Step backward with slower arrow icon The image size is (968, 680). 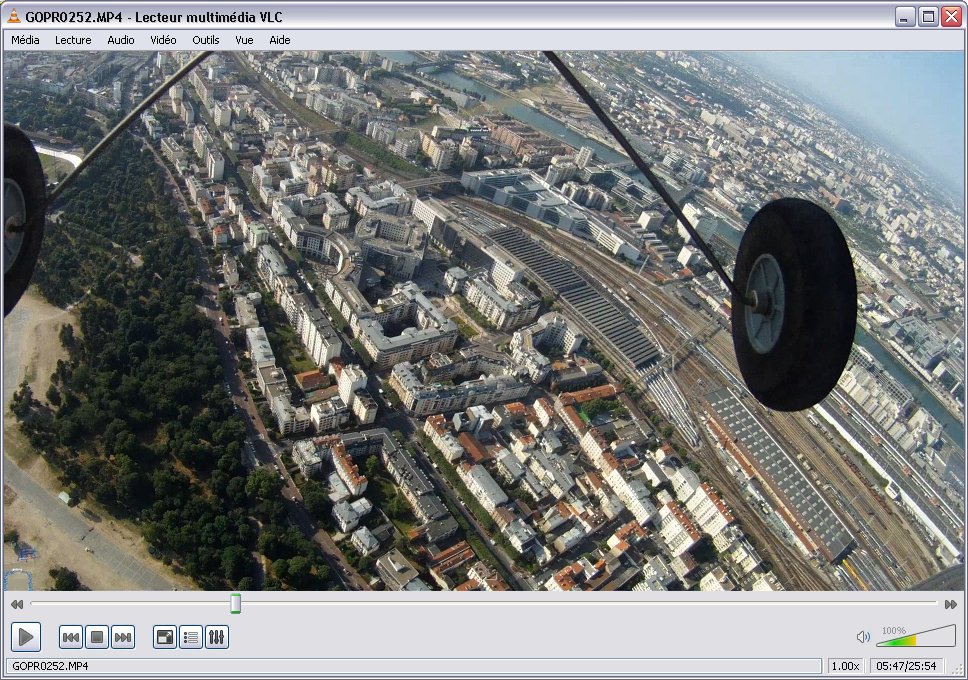tap(17, 604)
